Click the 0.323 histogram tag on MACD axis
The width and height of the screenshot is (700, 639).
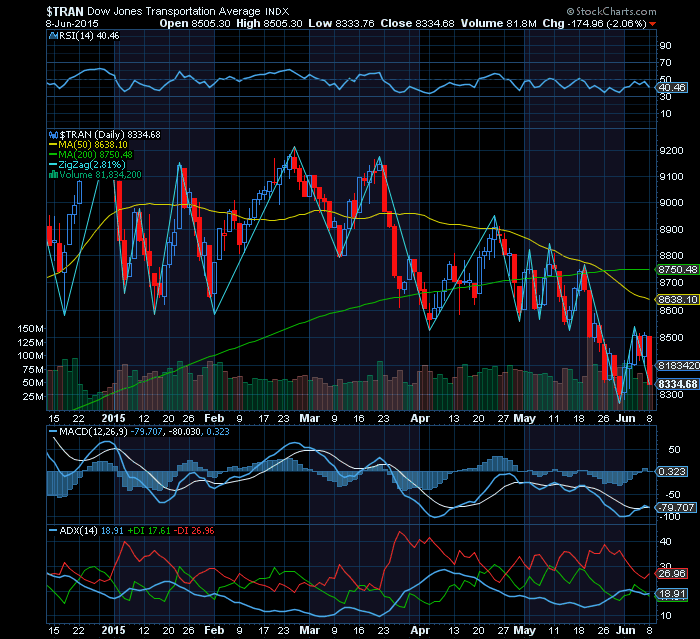(672, 472)
